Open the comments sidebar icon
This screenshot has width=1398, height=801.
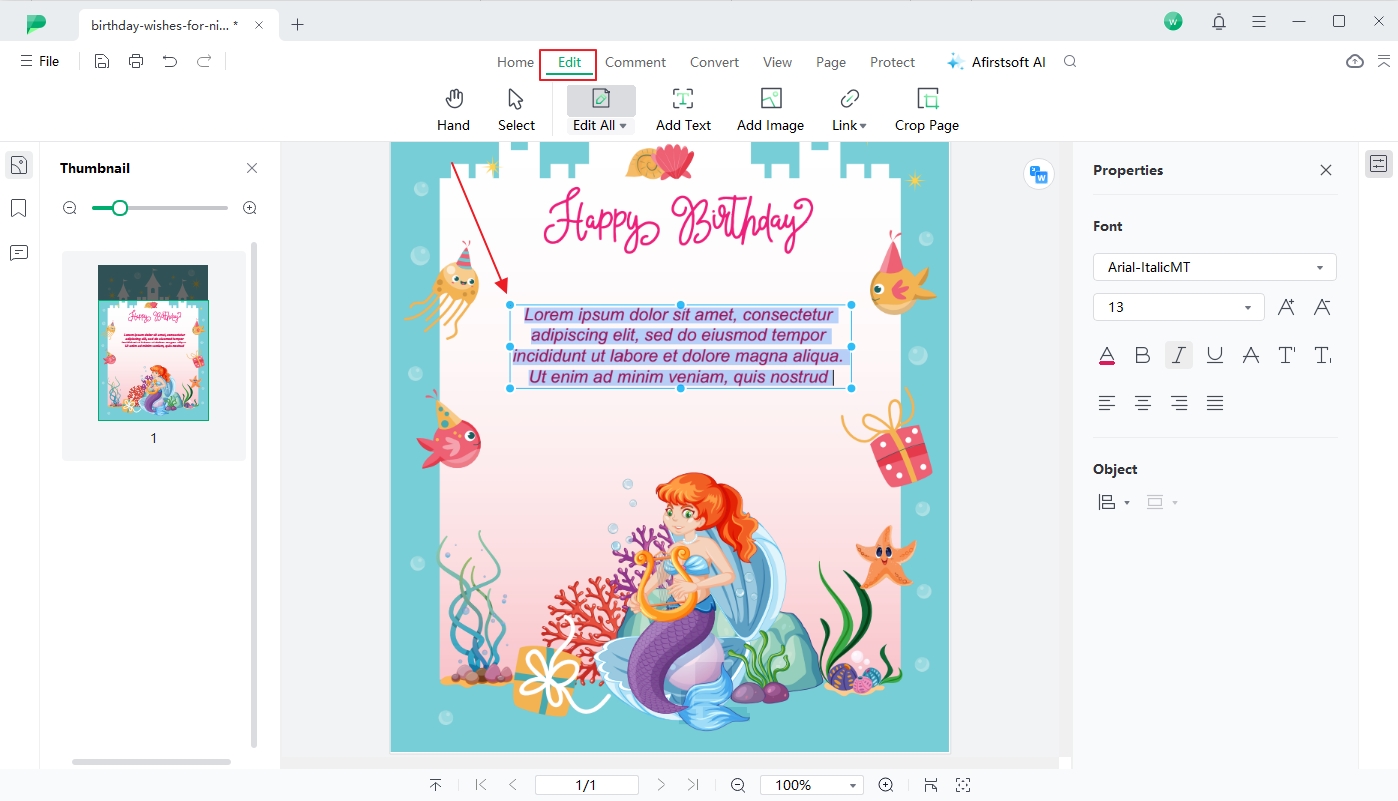tap(19, 253)
